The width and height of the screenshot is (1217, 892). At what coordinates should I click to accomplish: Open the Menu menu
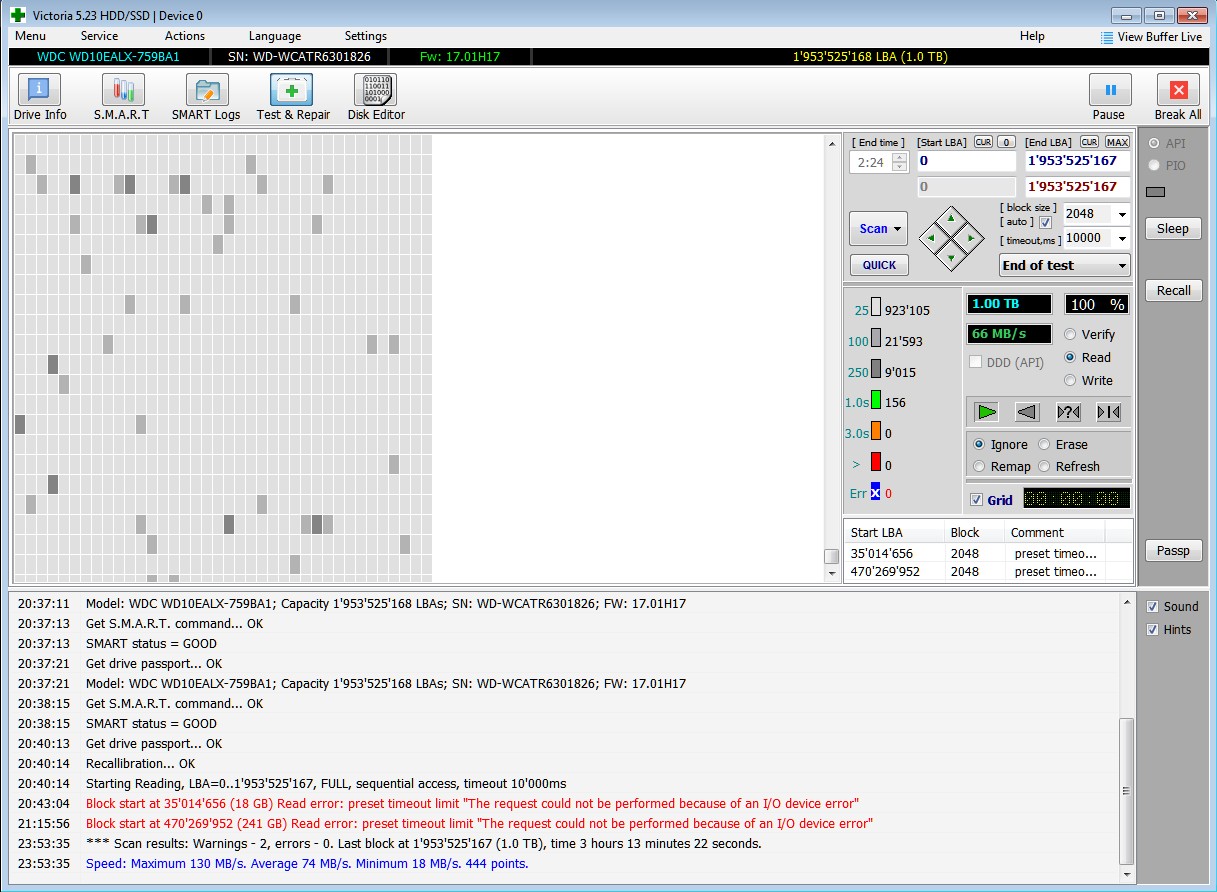click(x=31, y=36)
